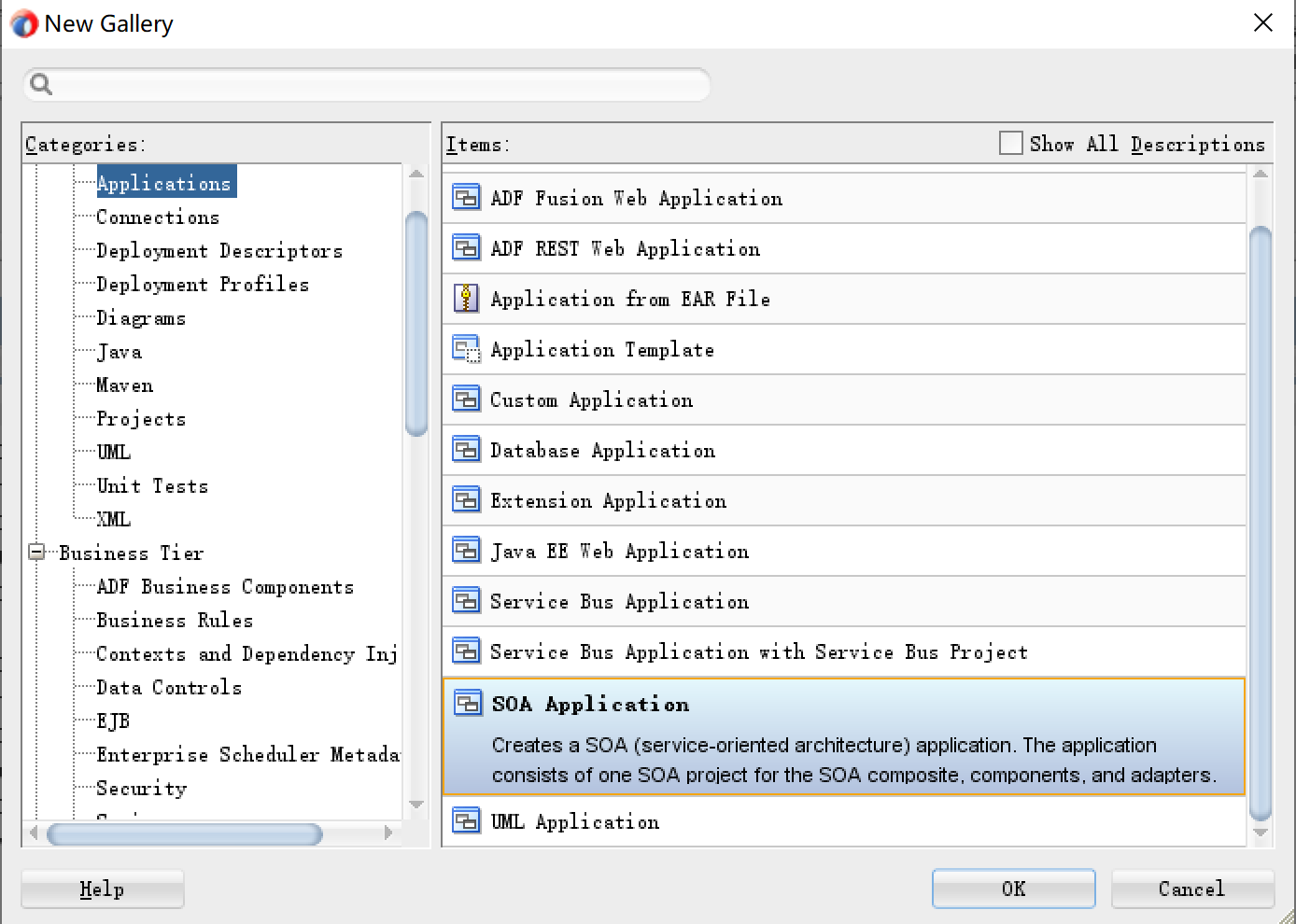Click Categories scroll up arrow
Viewport: 1296px width, 924px height.
click(x=416, y=174)
